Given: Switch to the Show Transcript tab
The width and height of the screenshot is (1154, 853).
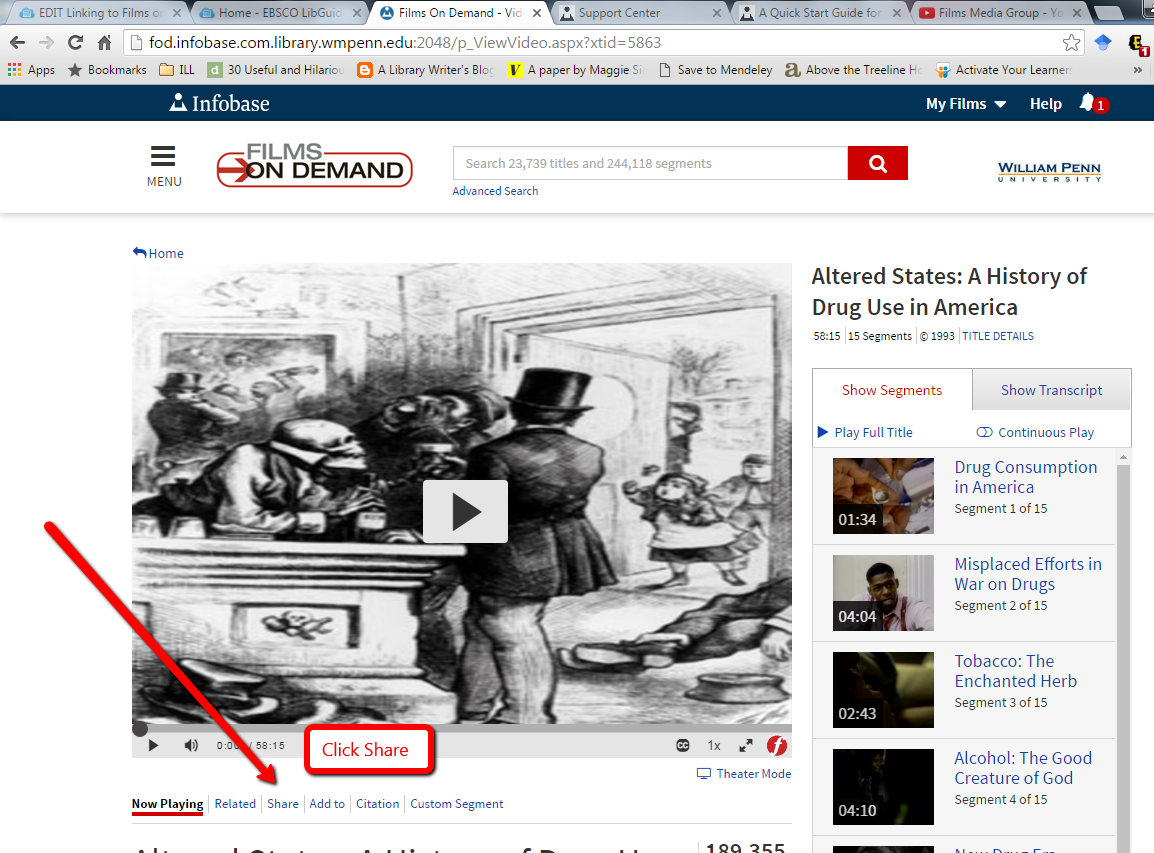Looking at the screenshot, I should [1051, 389].
